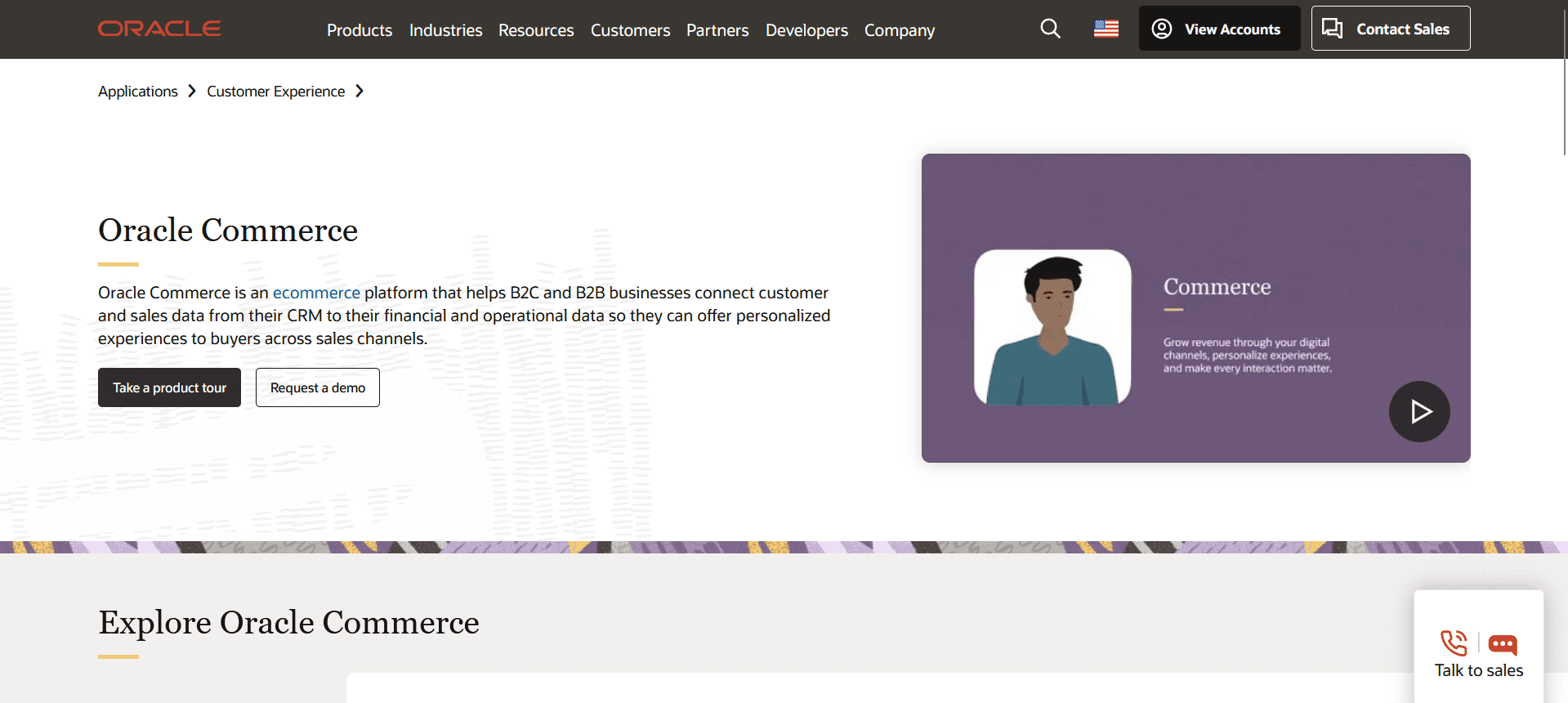The width and height of the screenshot is (1568, 703).
Task: Open the search magnifier icon
Action: pyautogui.click(x=1050, y=29)
